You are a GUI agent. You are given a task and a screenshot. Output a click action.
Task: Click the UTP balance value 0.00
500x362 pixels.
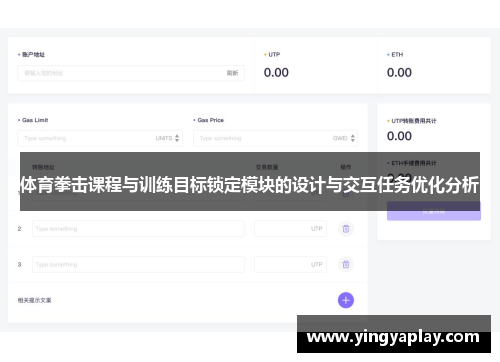(276, 72)
